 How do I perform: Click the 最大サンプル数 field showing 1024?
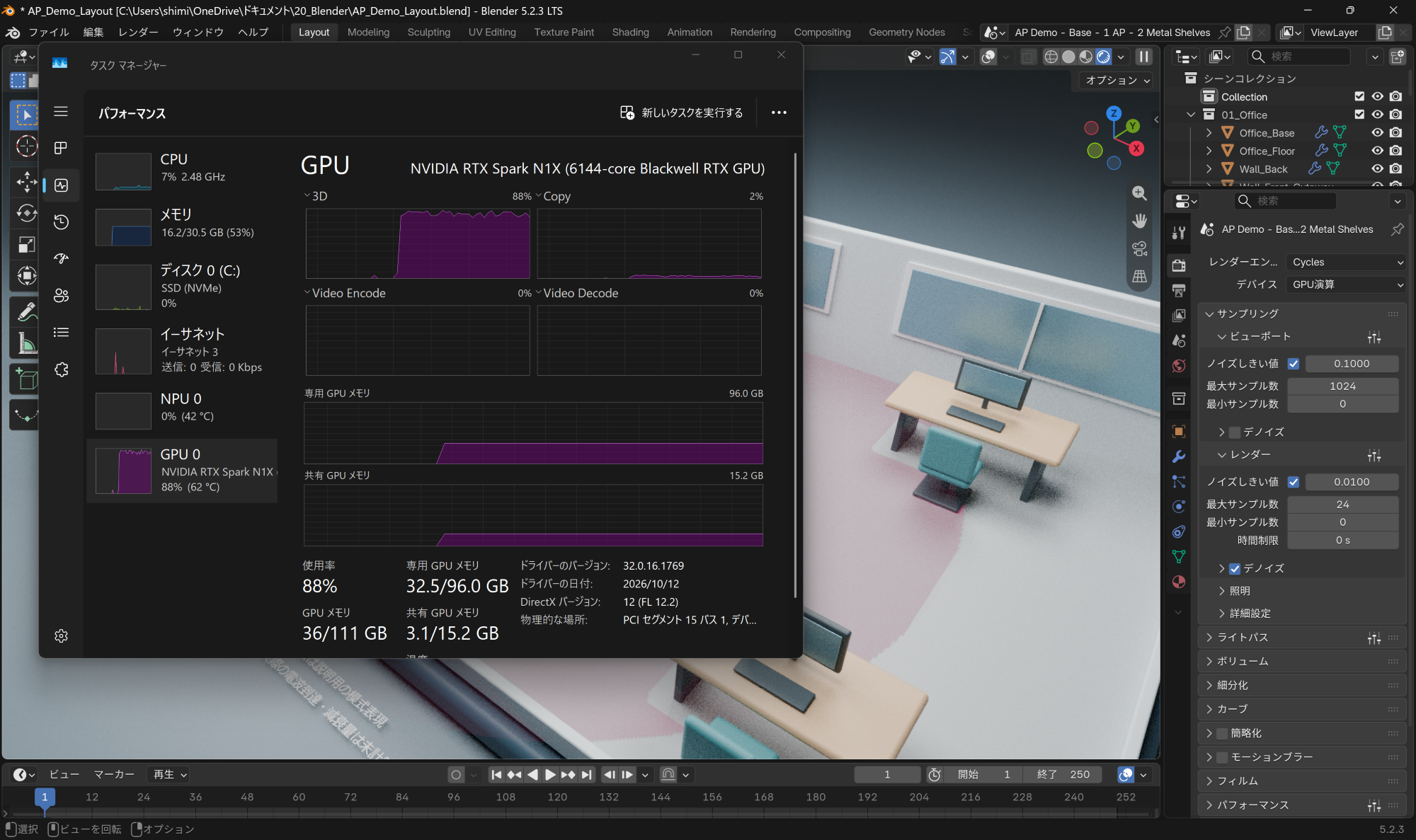coord(1342,386)
